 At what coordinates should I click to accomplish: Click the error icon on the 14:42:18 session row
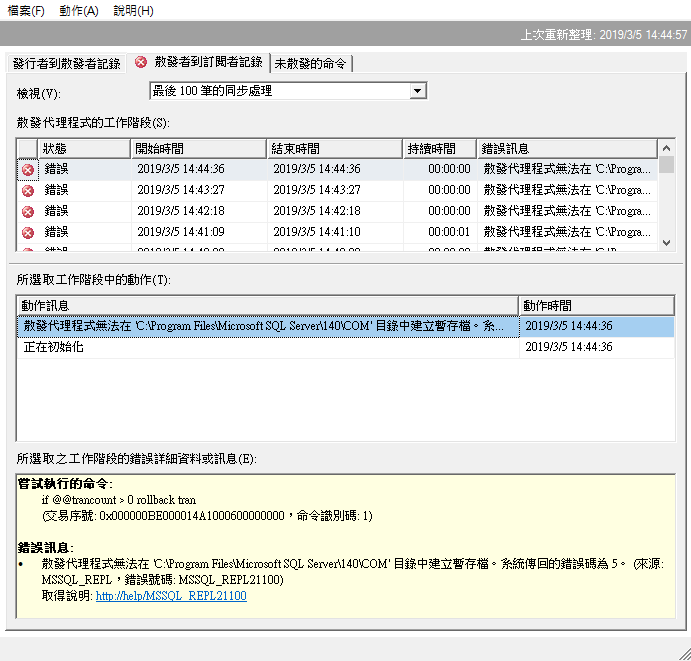[28, 211]
